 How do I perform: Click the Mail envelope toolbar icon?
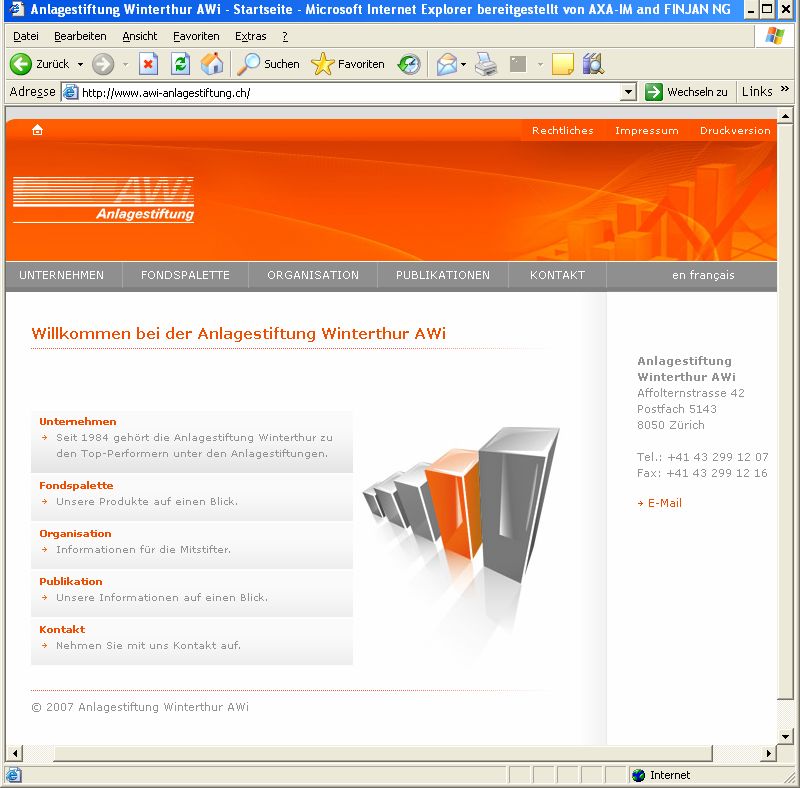[x=446, y=64]
